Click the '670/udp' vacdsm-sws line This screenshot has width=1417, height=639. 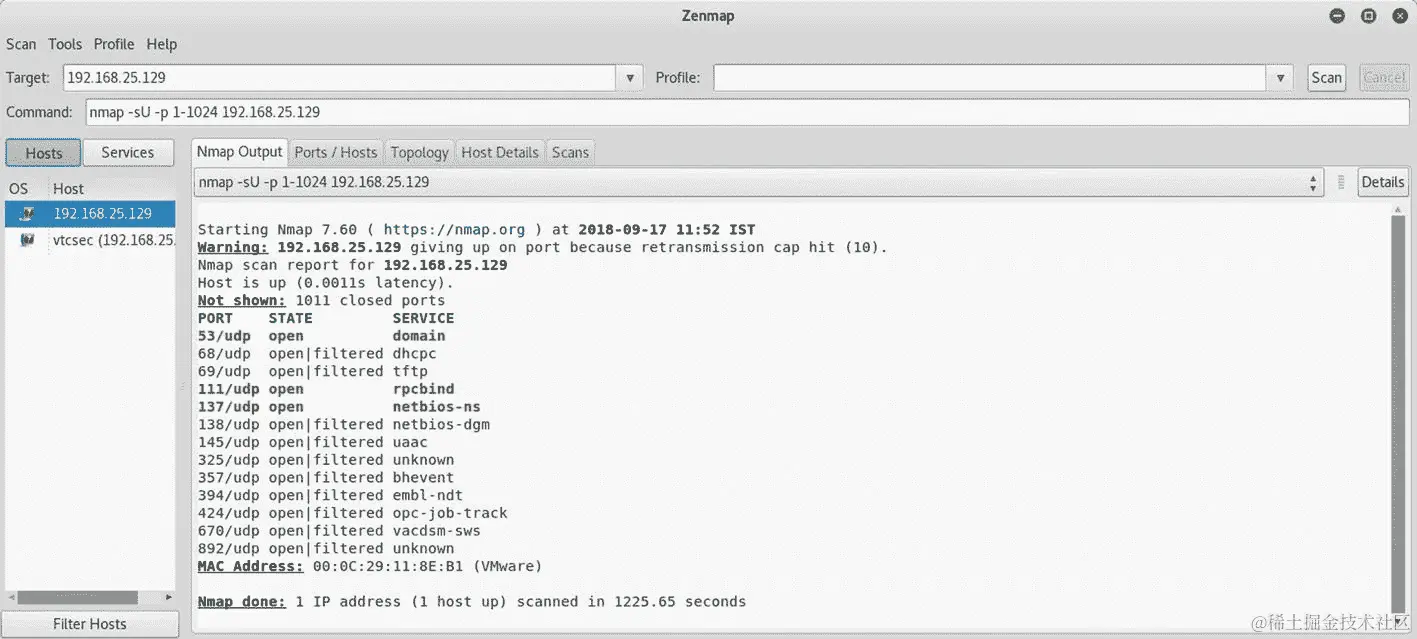[339, 531]
